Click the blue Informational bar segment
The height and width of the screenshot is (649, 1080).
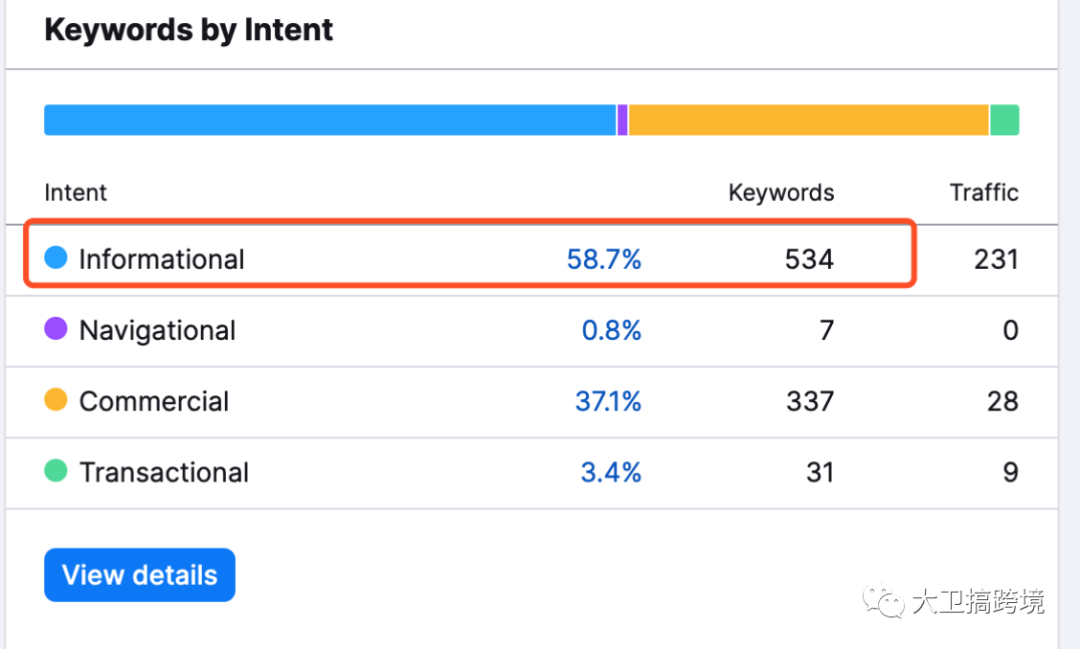coord(330,120)
